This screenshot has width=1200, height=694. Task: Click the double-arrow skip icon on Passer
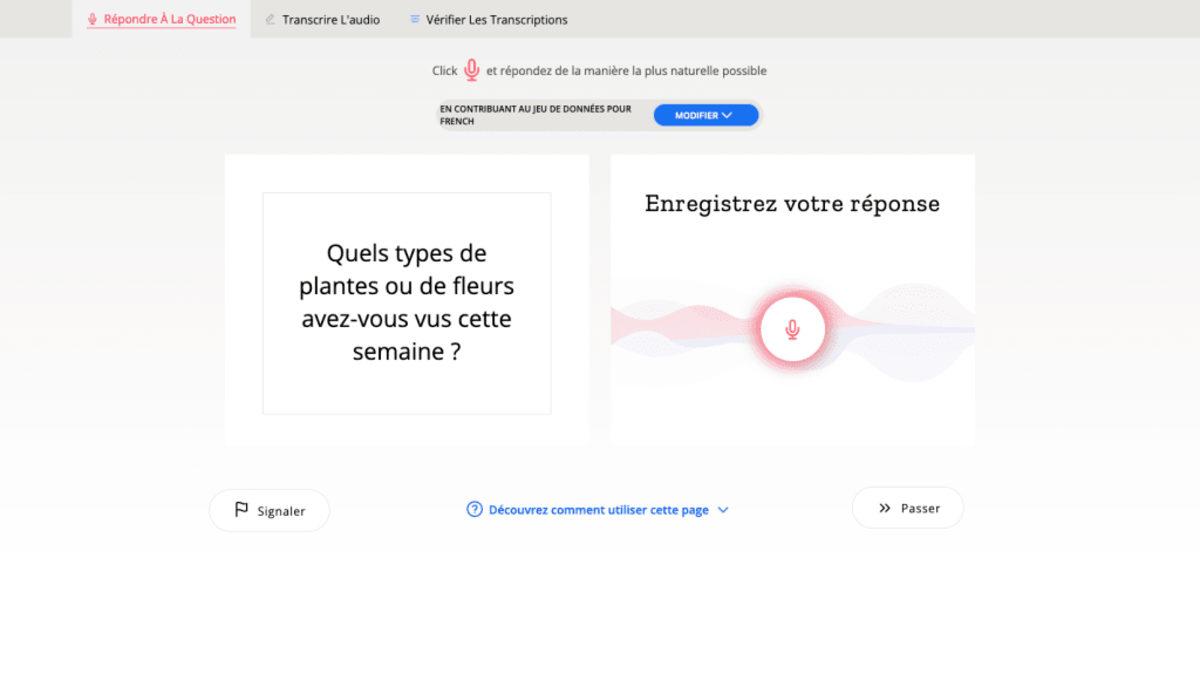pyautogui.click(x=884, y=507)
